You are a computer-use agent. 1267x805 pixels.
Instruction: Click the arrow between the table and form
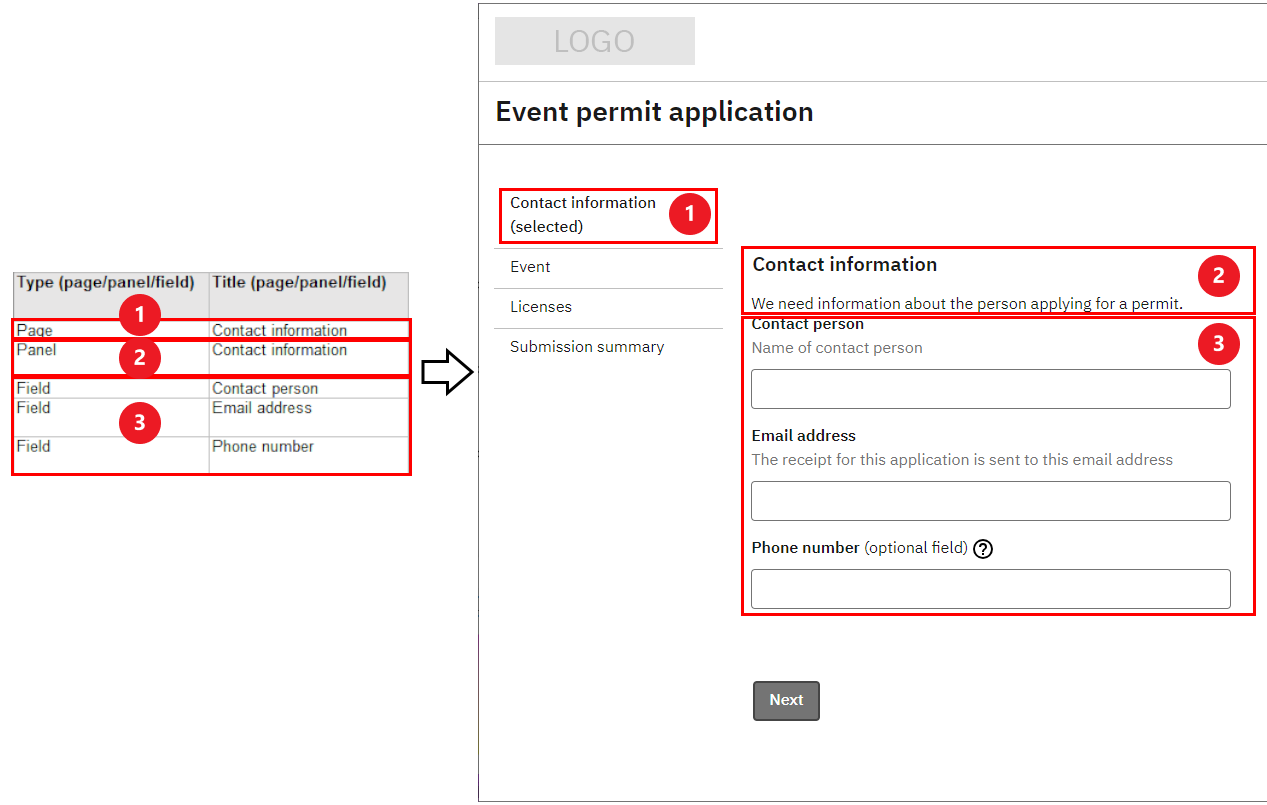tap(446, 372)
